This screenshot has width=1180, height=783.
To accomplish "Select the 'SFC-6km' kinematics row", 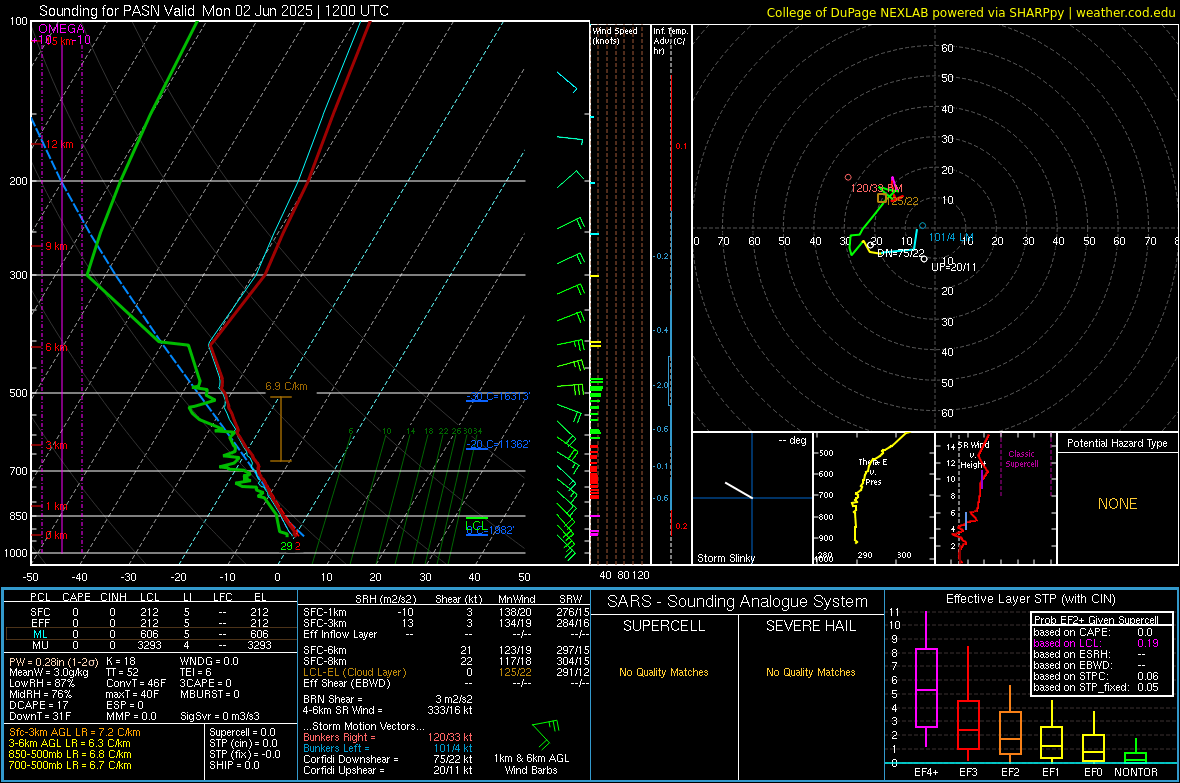I will click(x=446, y=650).
